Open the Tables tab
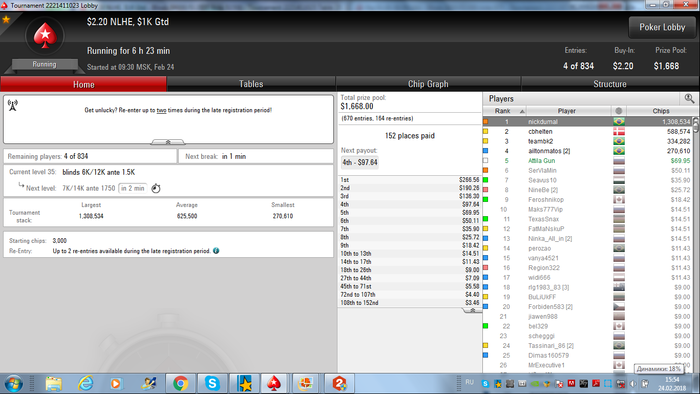The height and width of the screenshot is (394, 700). click(251, 84)
